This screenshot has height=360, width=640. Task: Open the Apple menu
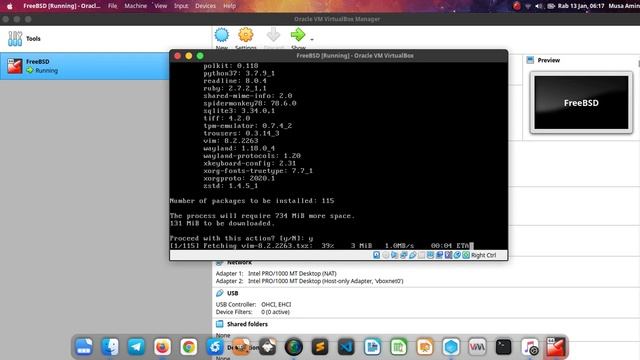click(x=9, y=6)
